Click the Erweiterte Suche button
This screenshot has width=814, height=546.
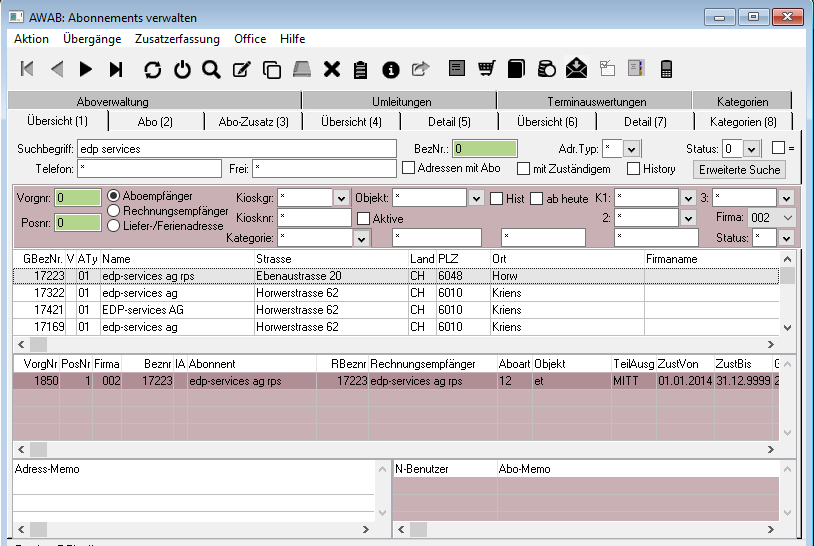pyautogui.click(x=740, y=169)
